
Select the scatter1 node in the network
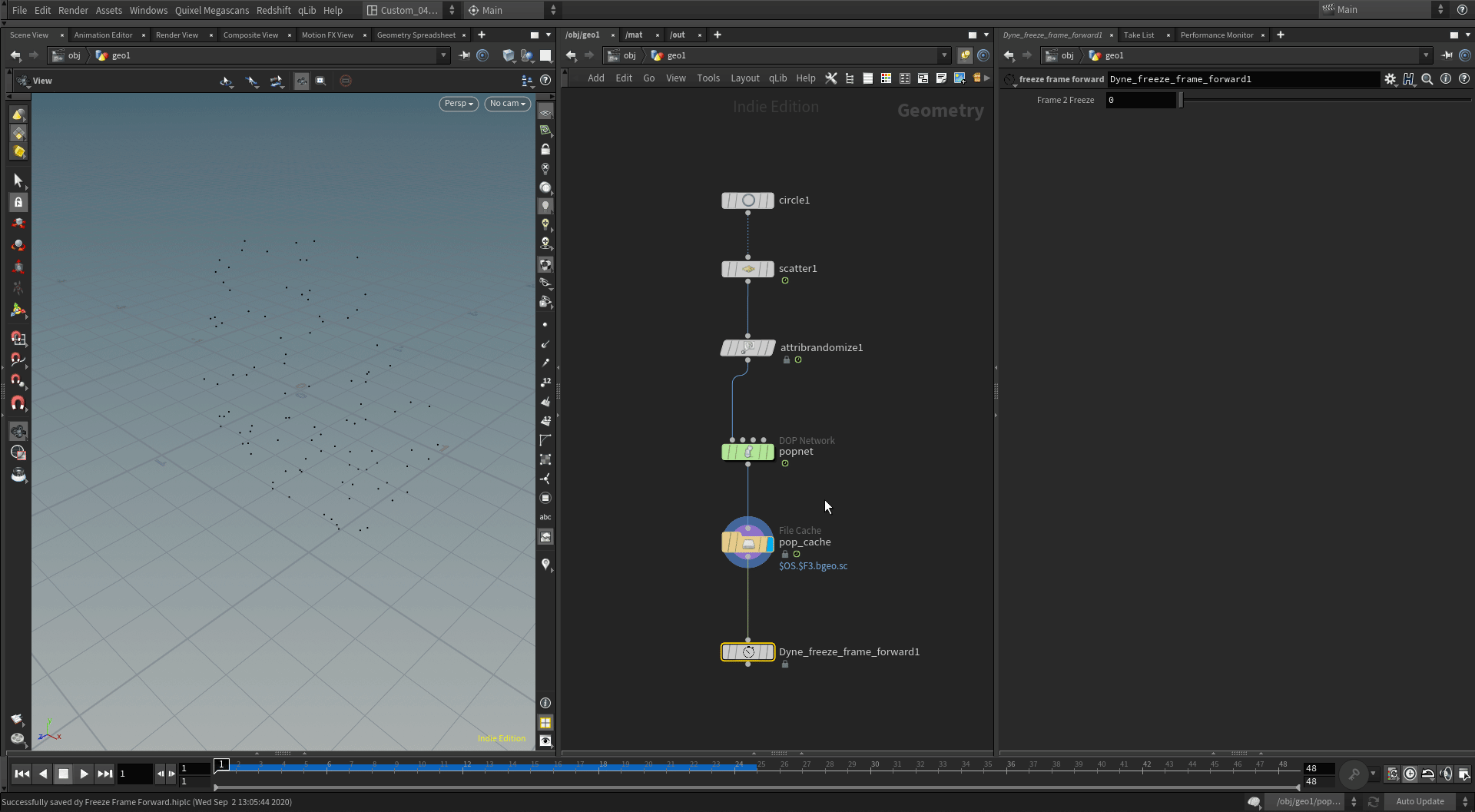pyautogui.click(x=748, y=269)
